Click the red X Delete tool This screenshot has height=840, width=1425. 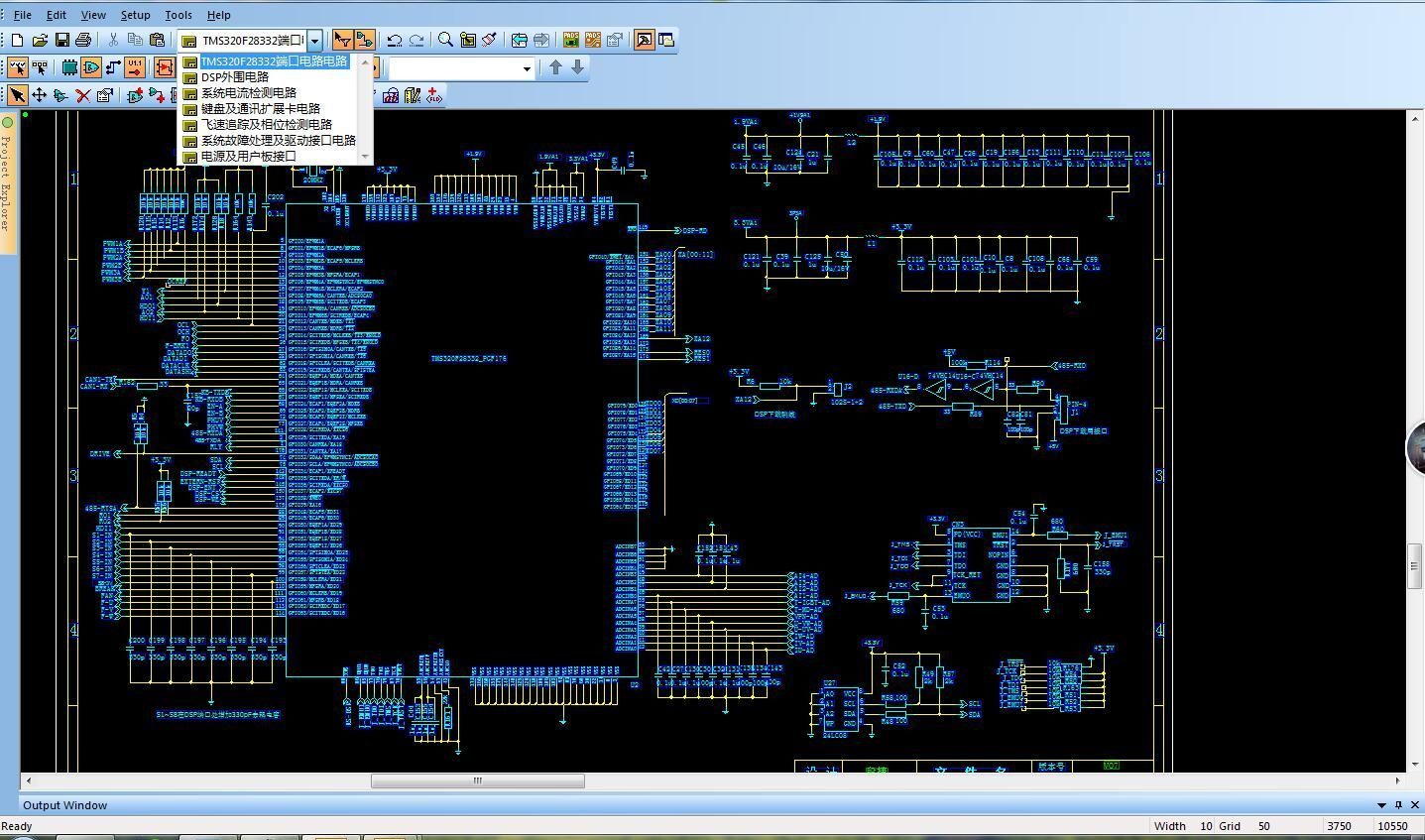click(83, 95)
